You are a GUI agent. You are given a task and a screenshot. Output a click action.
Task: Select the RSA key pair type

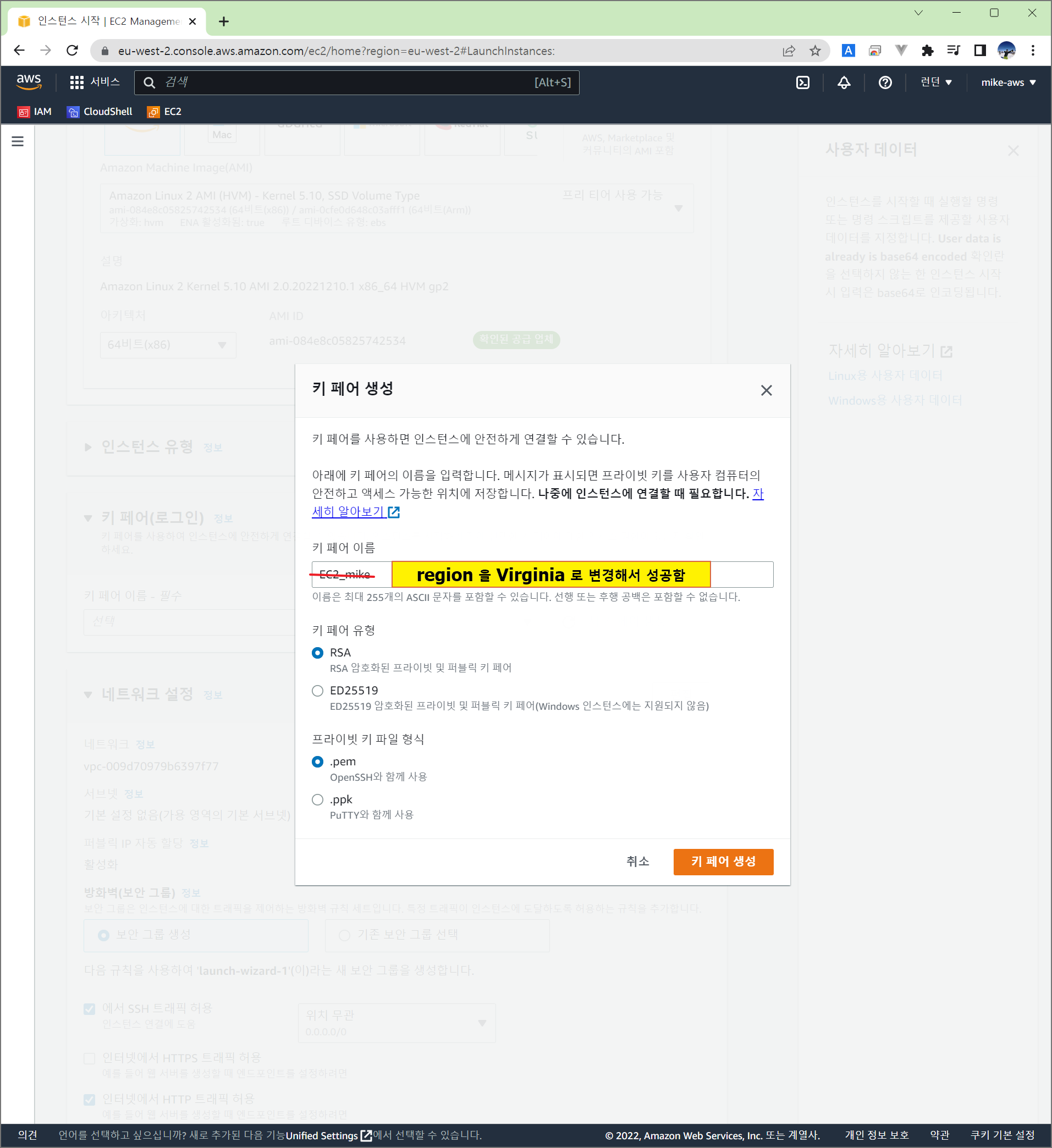(x=317, y=653)
